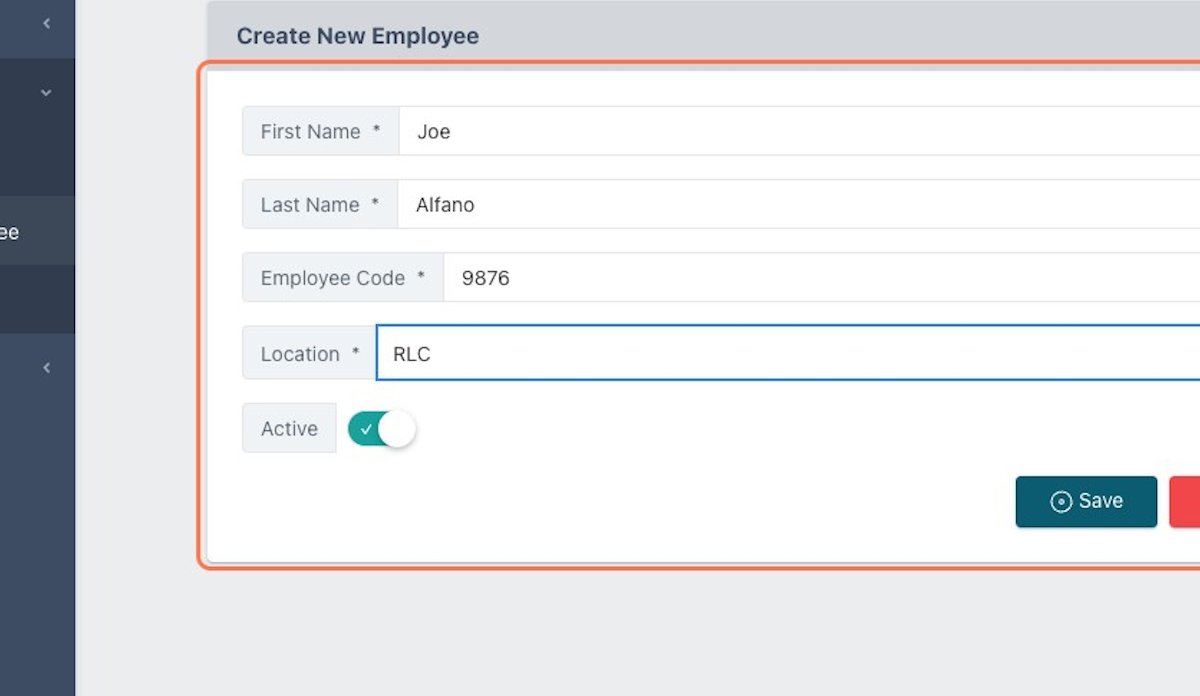1200x696 pixels.
Task: Click the Employee Code label
Action: (x=343, y=277)
